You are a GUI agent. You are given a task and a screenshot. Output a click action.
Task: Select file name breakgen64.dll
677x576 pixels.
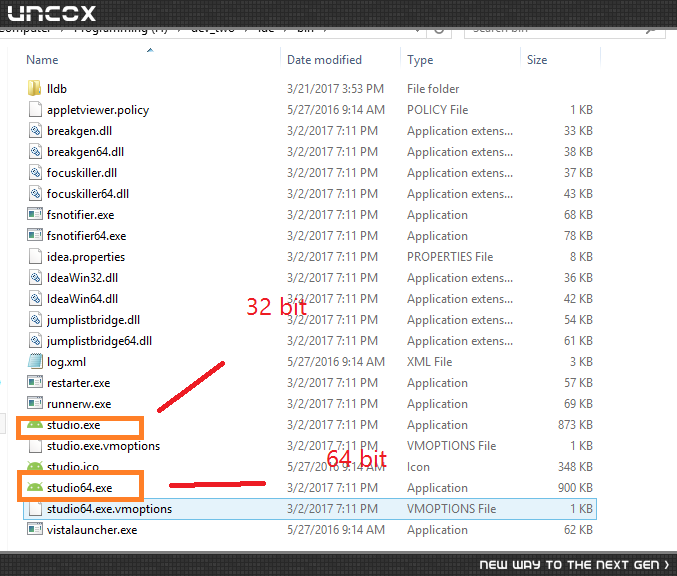click(x=85, y=152)
